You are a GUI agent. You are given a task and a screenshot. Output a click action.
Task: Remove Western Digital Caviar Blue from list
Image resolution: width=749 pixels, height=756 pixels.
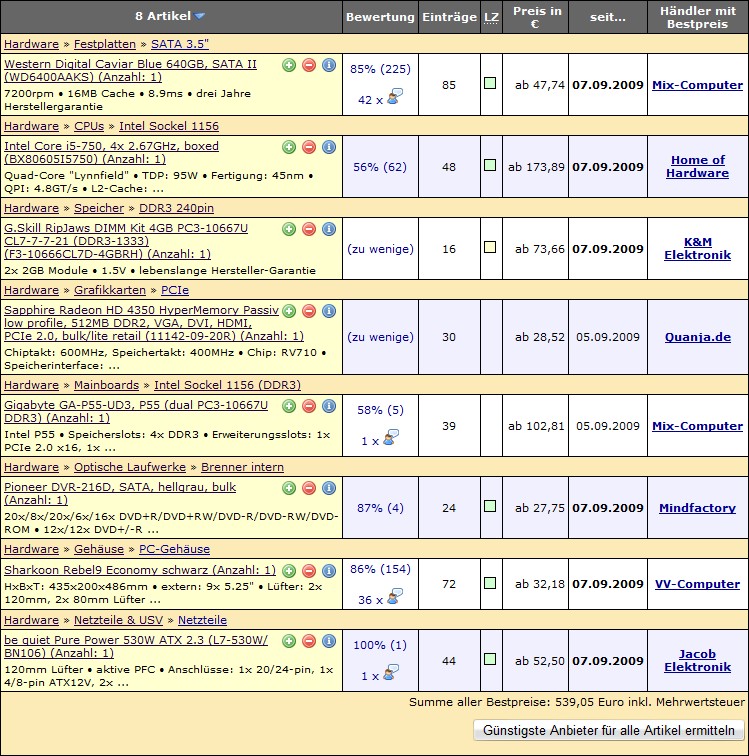309,65
